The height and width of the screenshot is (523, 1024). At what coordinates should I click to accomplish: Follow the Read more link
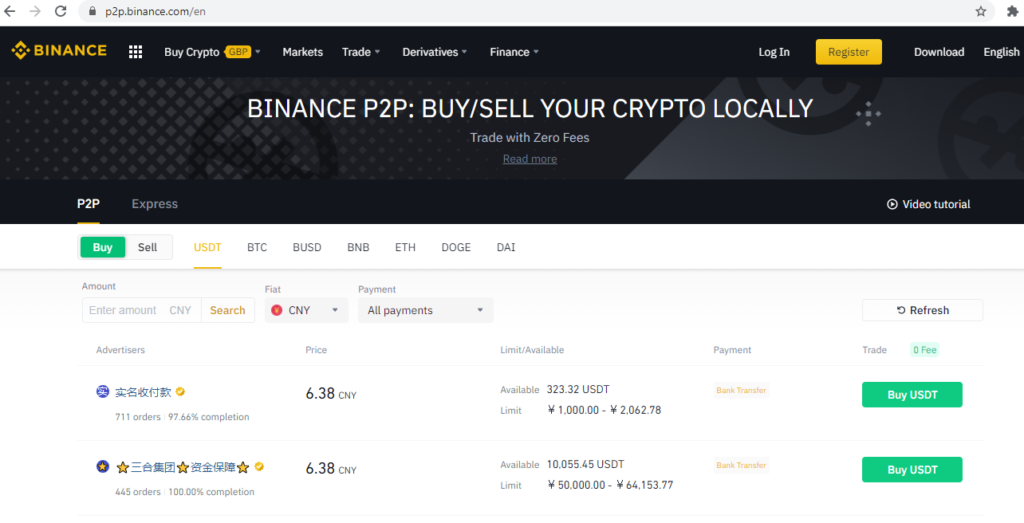pyautogui.click(x=530, y=159)
